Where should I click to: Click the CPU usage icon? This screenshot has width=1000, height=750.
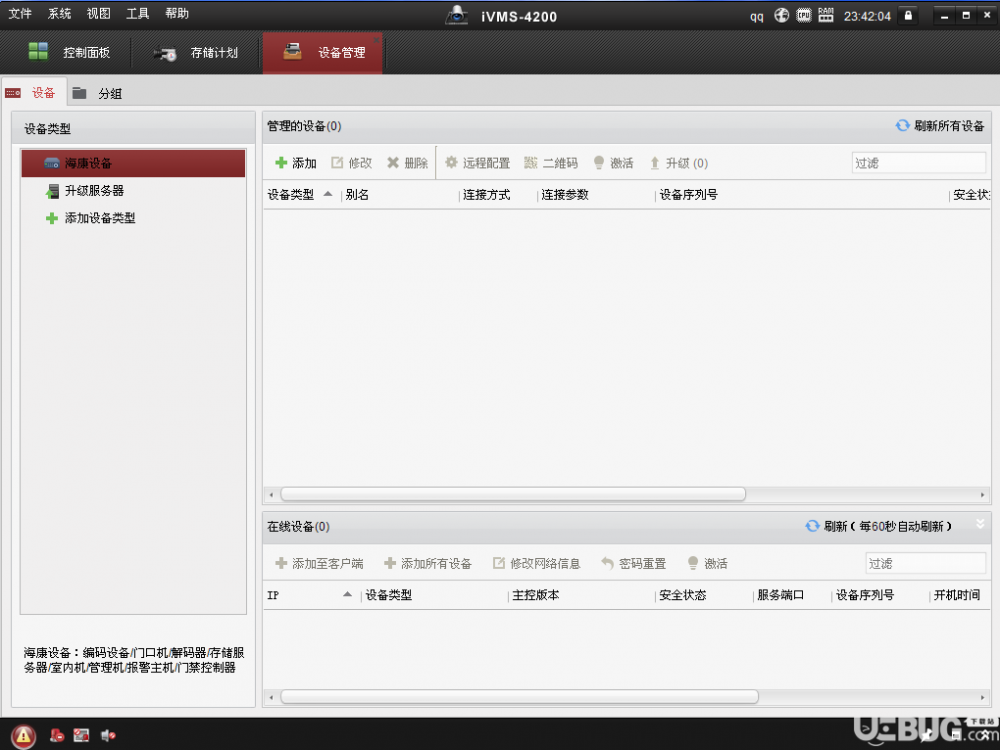pos(804,15)
